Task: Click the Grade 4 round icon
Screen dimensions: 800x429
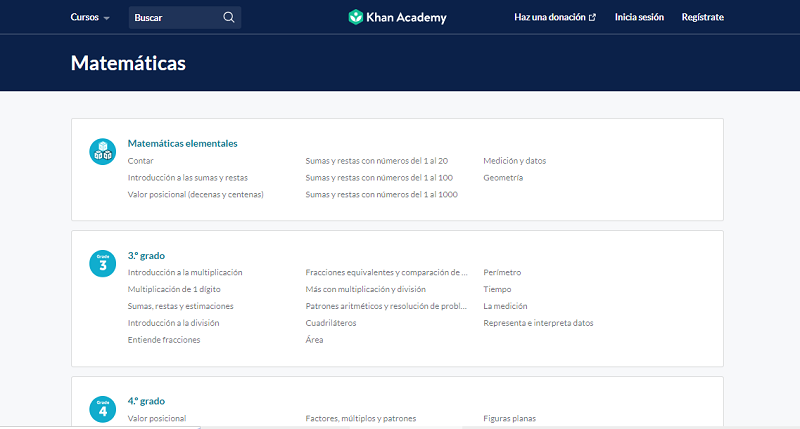Action: pos(103,409)
